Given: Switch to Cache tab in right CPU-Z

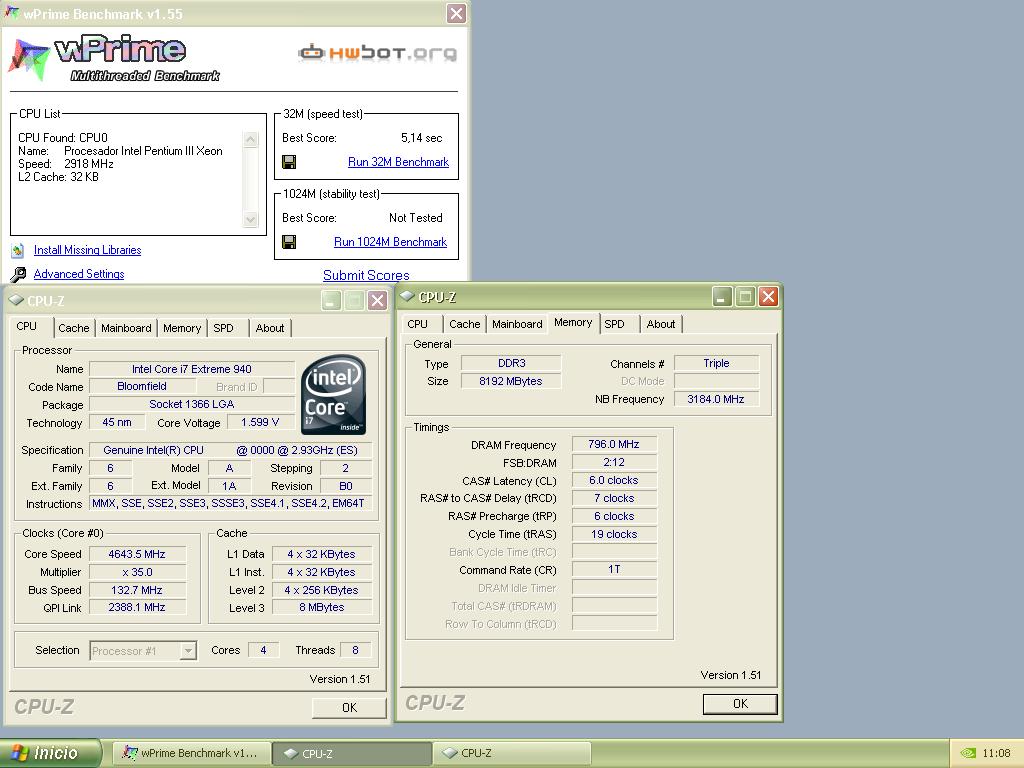Looking at the screenshot, I should click(464, 324).
